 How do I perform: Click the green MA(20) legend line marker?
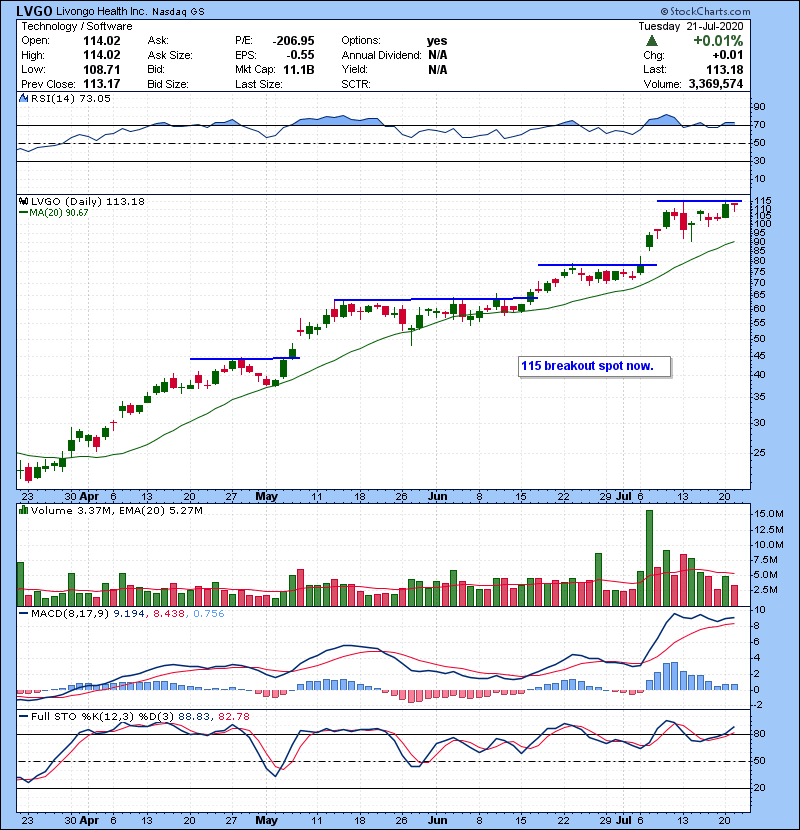[23, 213]
